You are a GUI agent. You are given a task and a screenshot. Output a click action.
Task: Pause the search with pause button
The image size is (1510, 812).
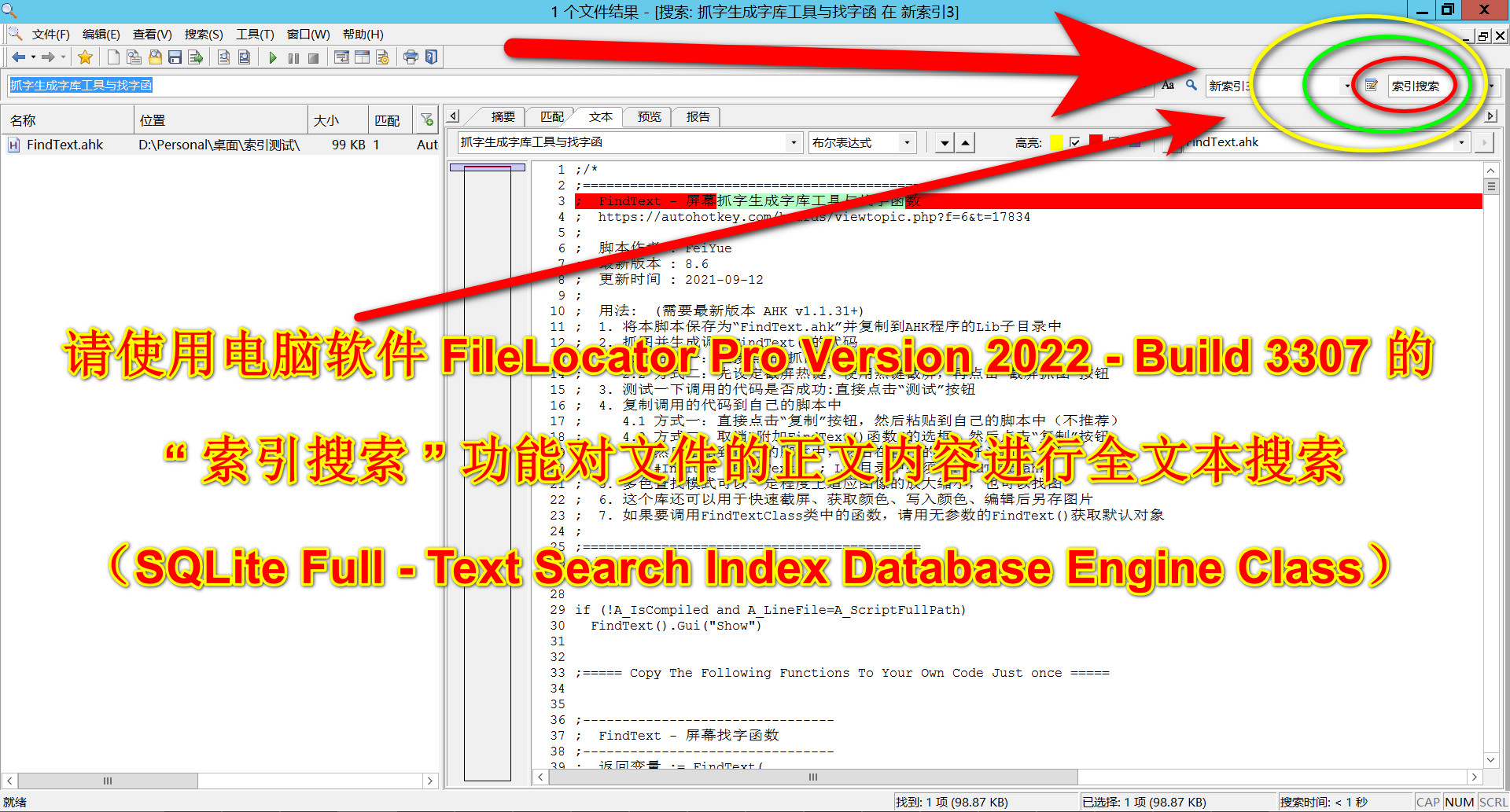(293, 57)
